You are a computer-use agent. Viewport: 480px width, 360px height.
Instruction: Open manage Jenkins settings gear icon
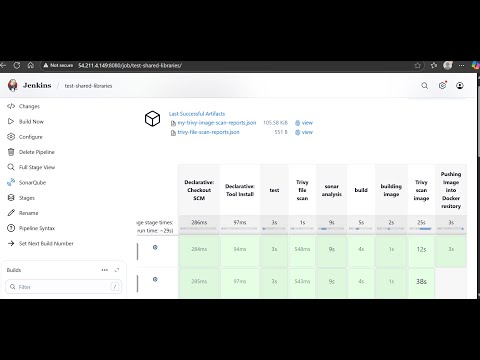point(442,86)
